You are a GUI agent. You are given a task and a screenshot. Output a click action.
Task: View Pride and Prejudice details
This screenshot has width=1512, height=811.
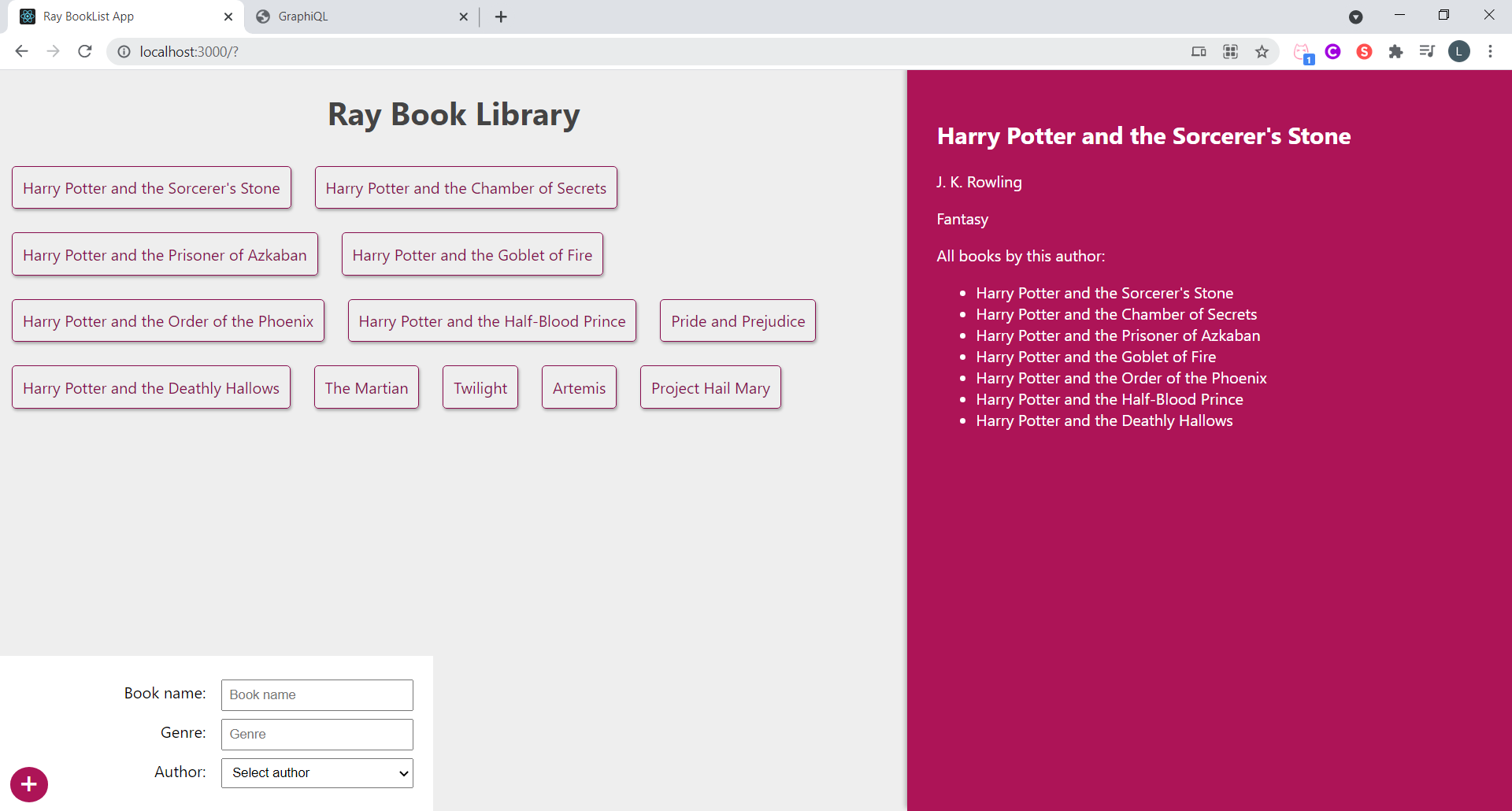pos(737,320)
